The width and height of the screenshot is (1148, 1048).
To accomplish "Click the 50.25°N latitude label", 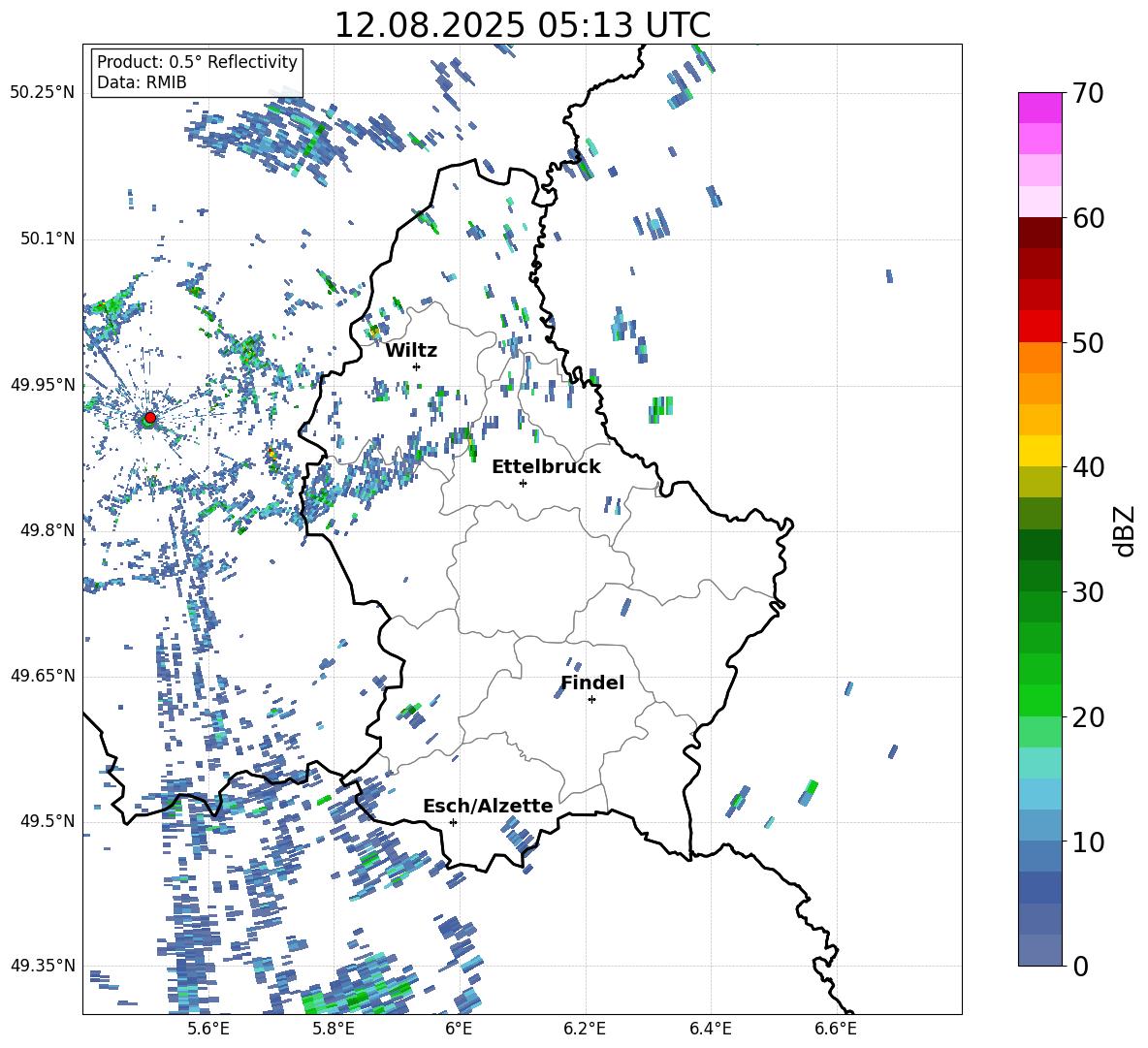I will point(43,93).
